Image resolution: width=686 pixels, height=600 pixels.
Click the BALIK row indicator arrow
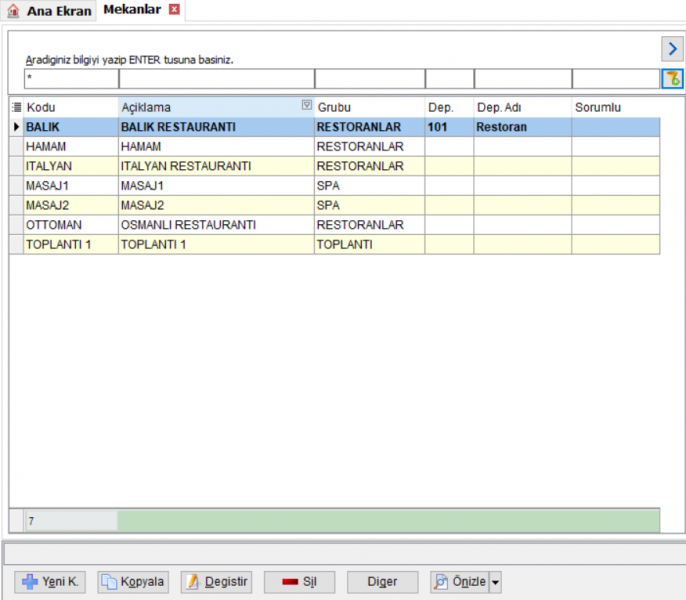17,127
